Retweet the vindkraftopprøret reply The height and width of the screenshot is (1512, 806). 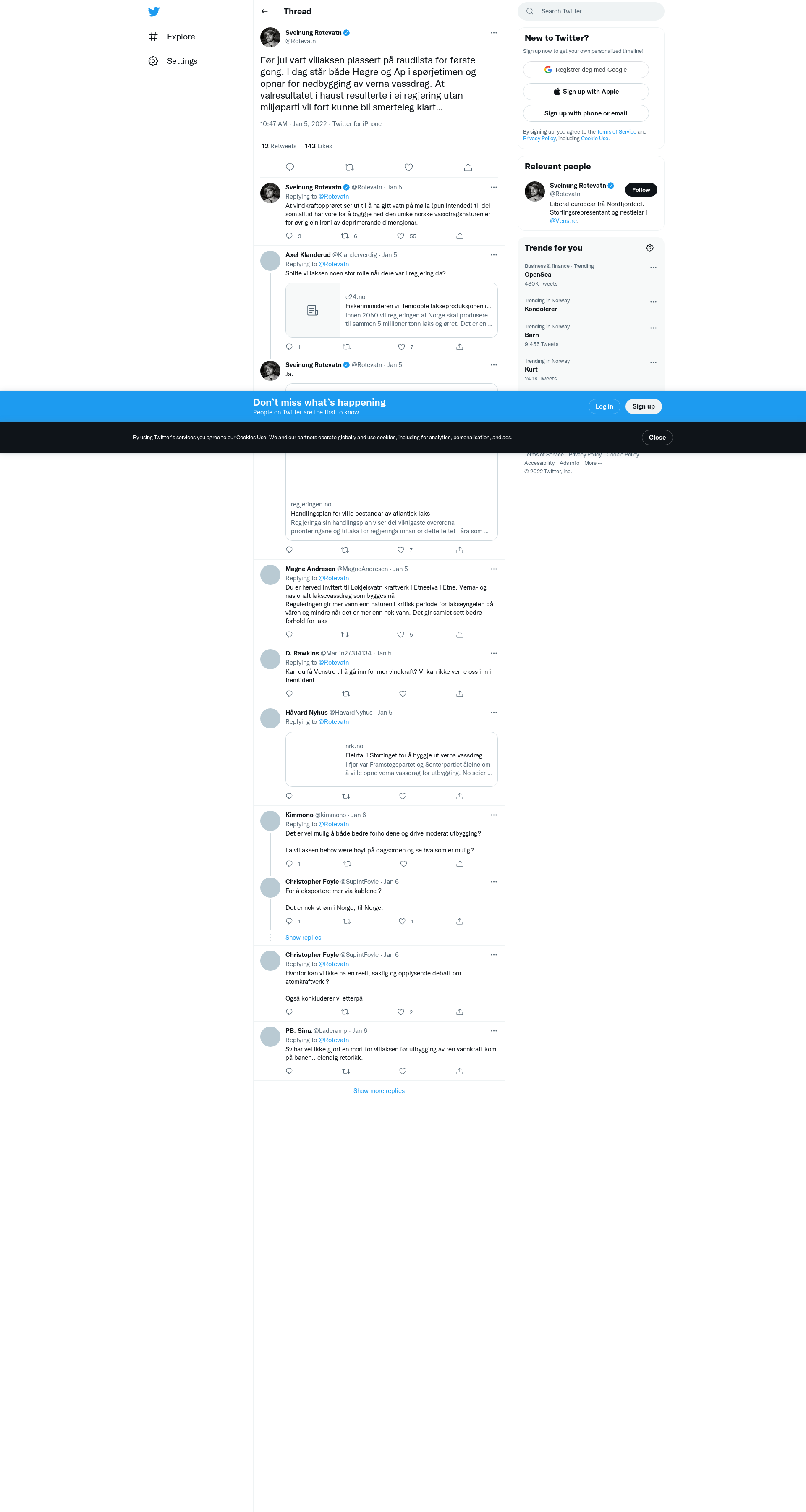(345, 236)
